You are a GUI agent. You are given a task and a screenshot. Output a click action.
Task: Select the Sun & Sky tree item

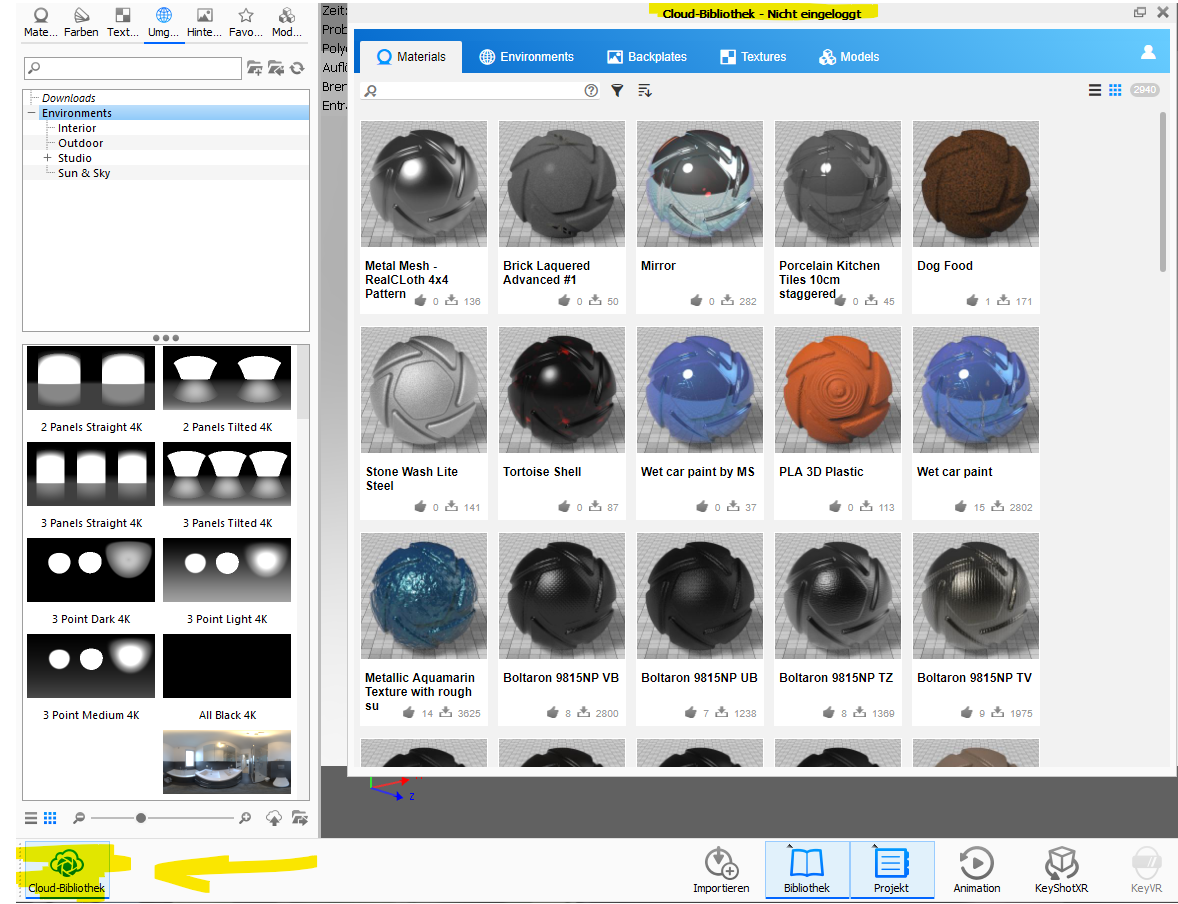pyautogui.click(x=84, y=173)
